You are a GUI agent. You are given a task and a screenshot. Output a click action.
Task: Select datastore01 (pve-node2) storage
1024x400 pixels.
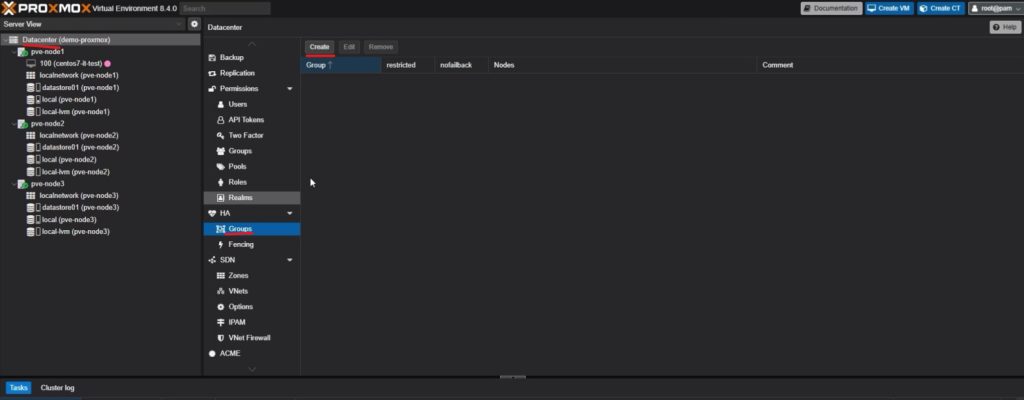80,147
